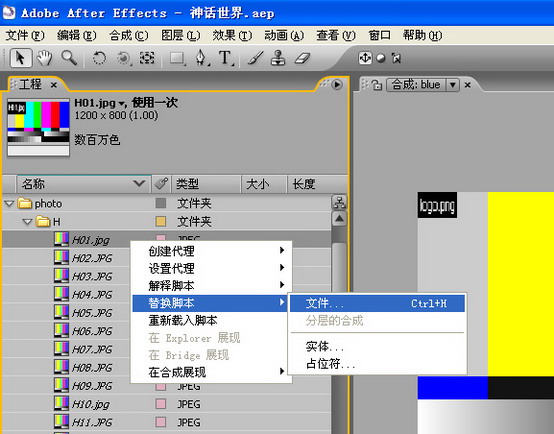Click the photo folder gray label swatch
554x434 pixels.
(161, 203)
